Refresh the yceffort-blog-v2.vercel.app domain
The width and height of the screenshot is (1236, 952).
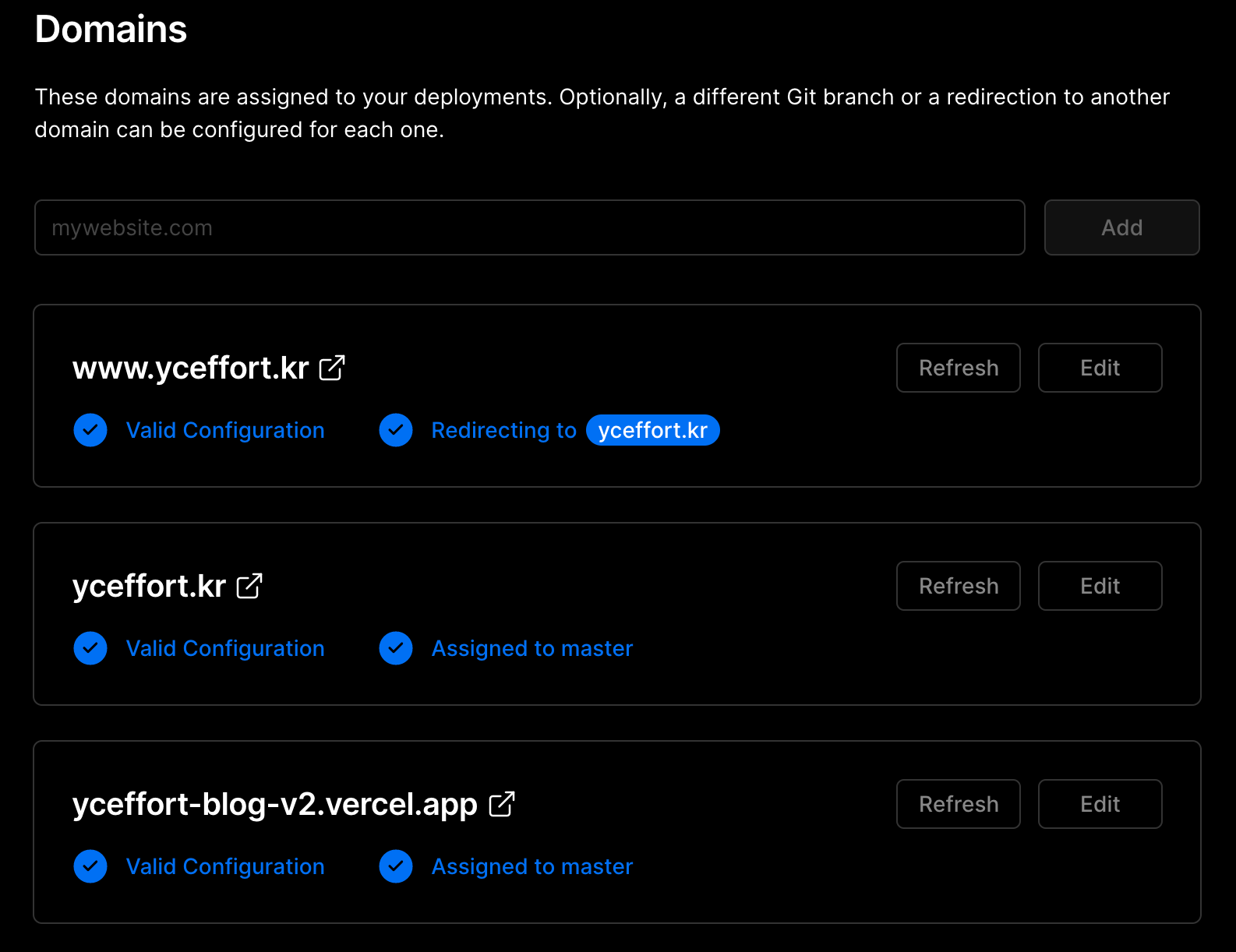(958, 804)
